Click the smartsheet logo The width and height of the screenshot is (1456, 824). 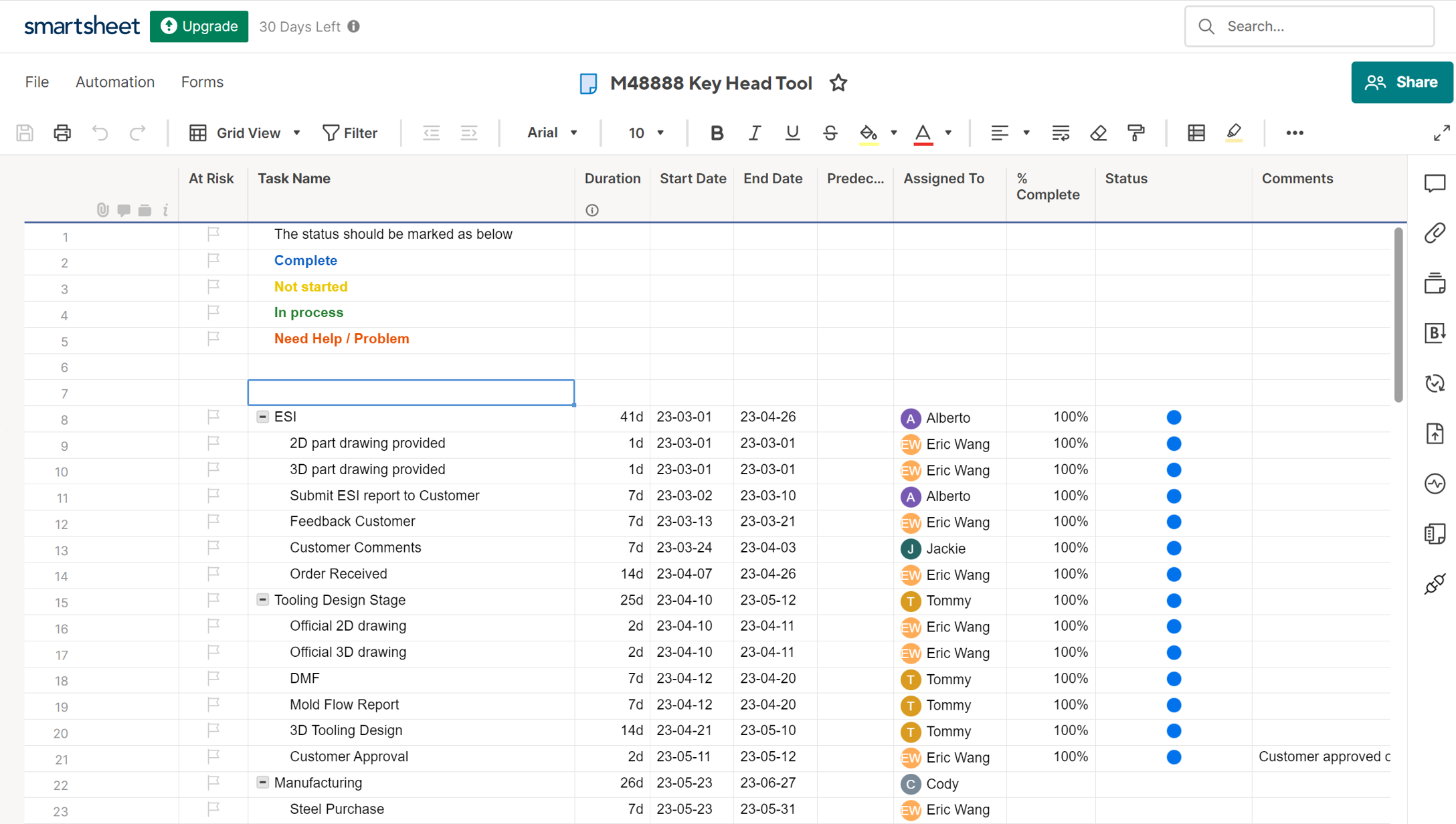tap(82, 27)
